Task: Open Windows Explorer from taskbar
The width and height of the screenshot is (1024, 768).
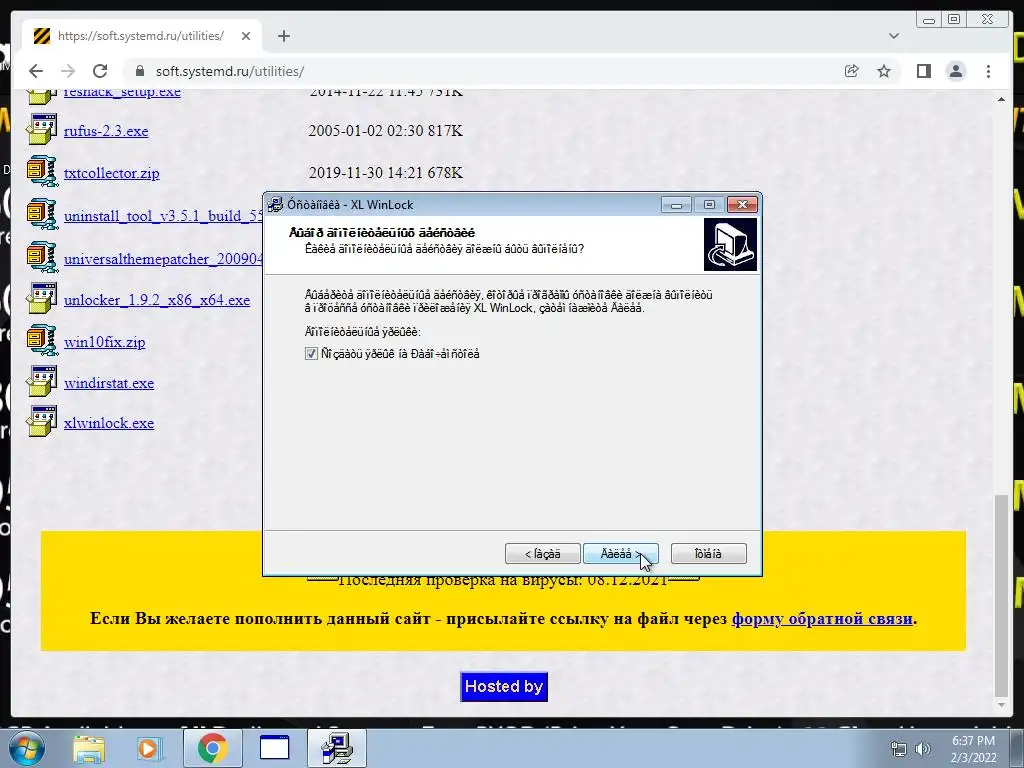Action: [x=89, y=748]
